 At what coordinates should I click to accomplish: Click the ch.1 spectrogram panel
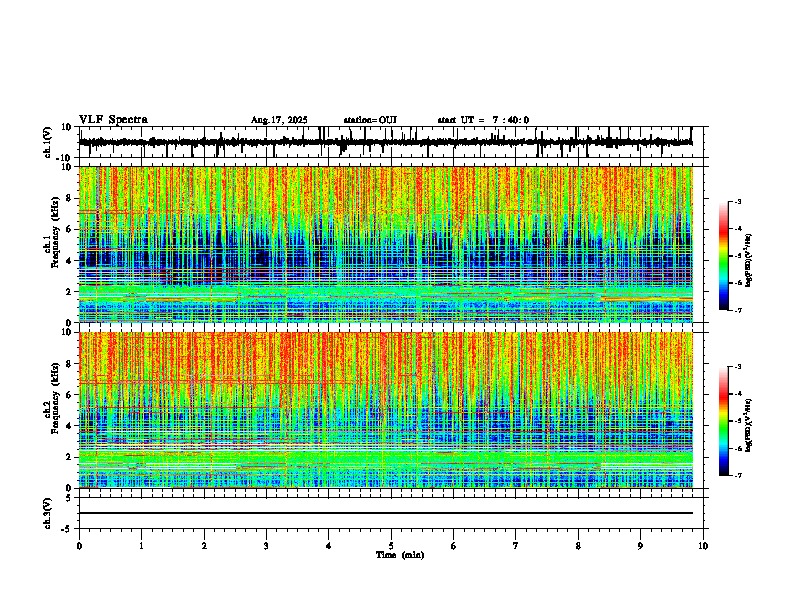(x=385, y=244)
